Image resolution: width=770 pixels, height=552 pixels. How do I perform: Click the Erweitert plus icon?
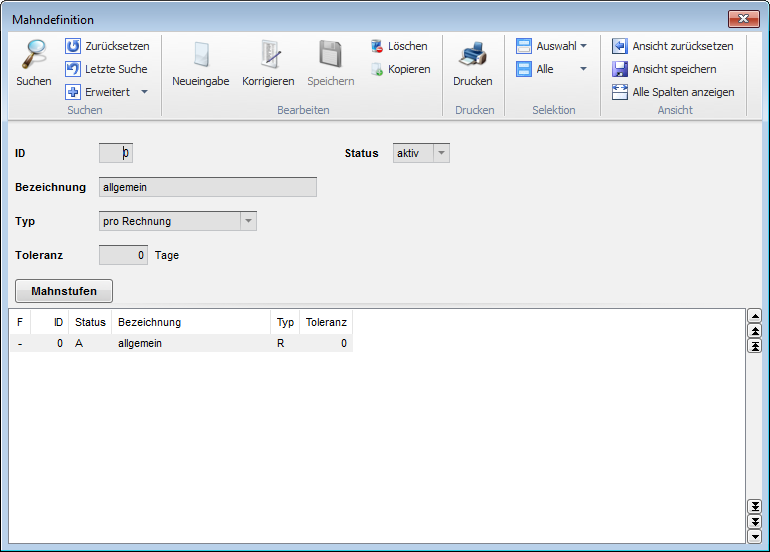tap(73, 92)
